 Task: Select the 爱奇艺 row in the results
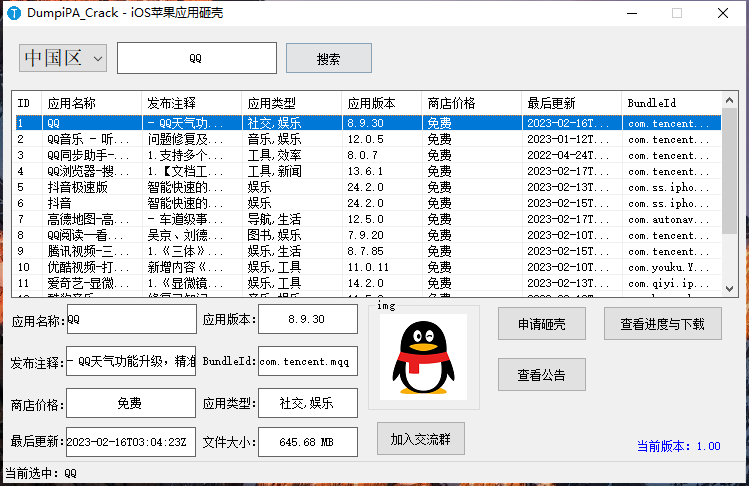(x=368, y=283)
